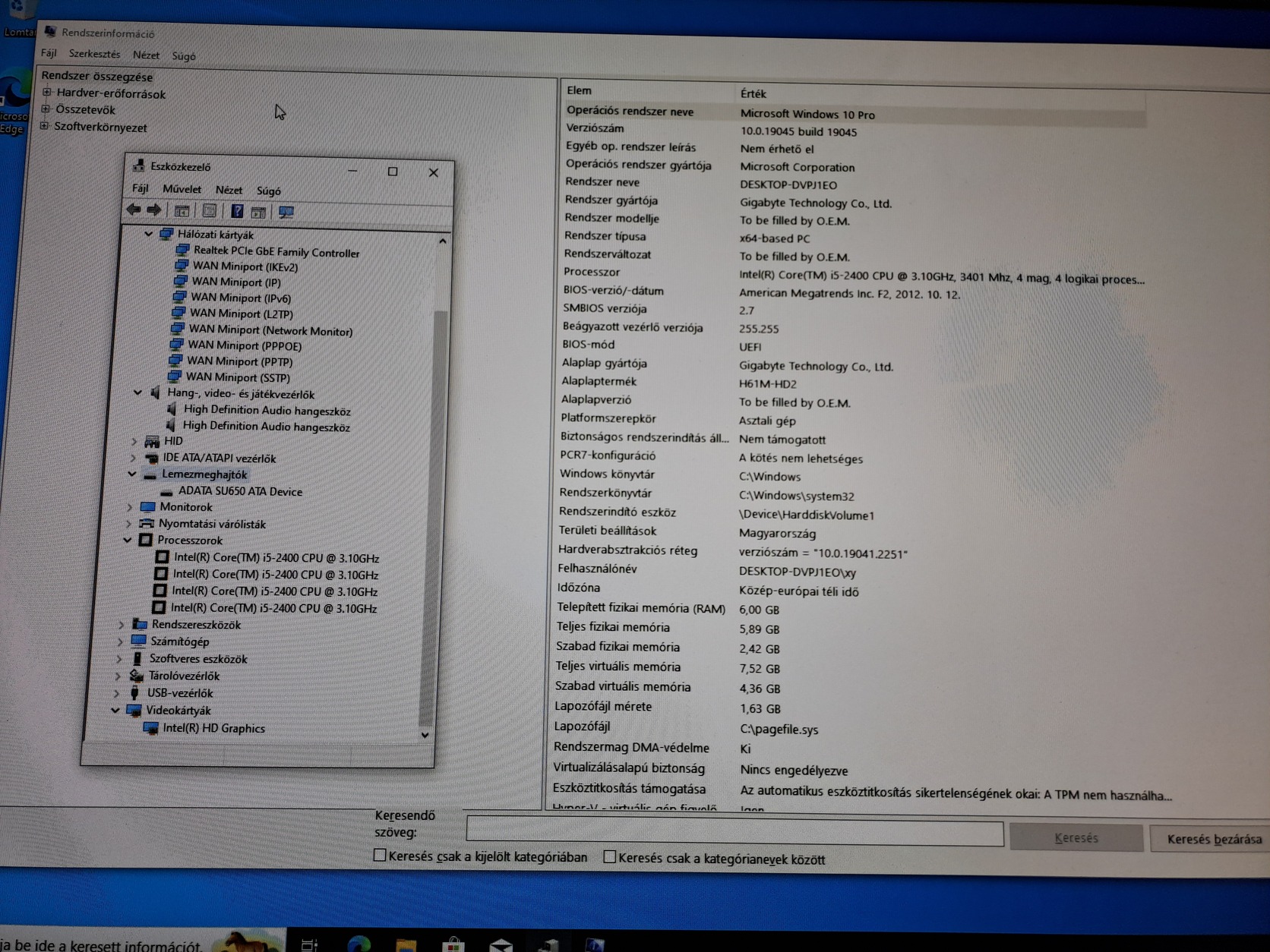This screenshot has width=1270, height=952.
Task: Select WAN Miniport (SSTP) adapter
Action: (238, 377)
